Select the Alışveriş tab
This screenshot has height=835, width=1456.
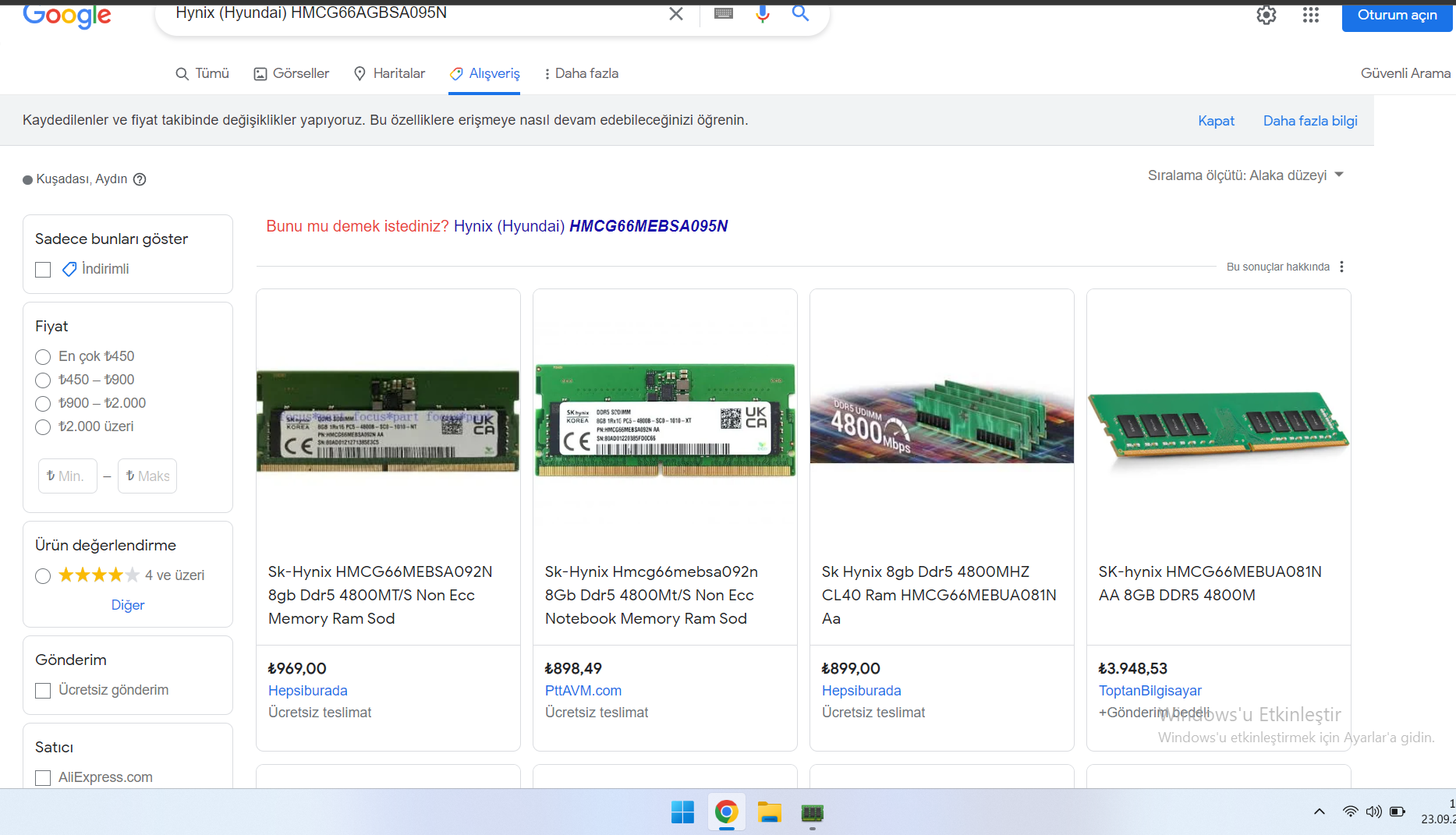point(484,73)
